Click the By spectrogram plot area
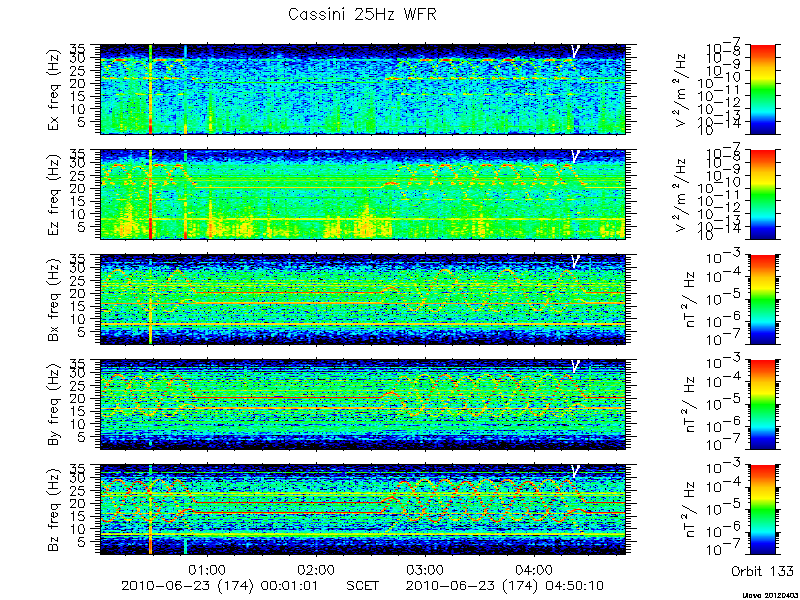This screenshot has height=600, width=800. [362, 405]
